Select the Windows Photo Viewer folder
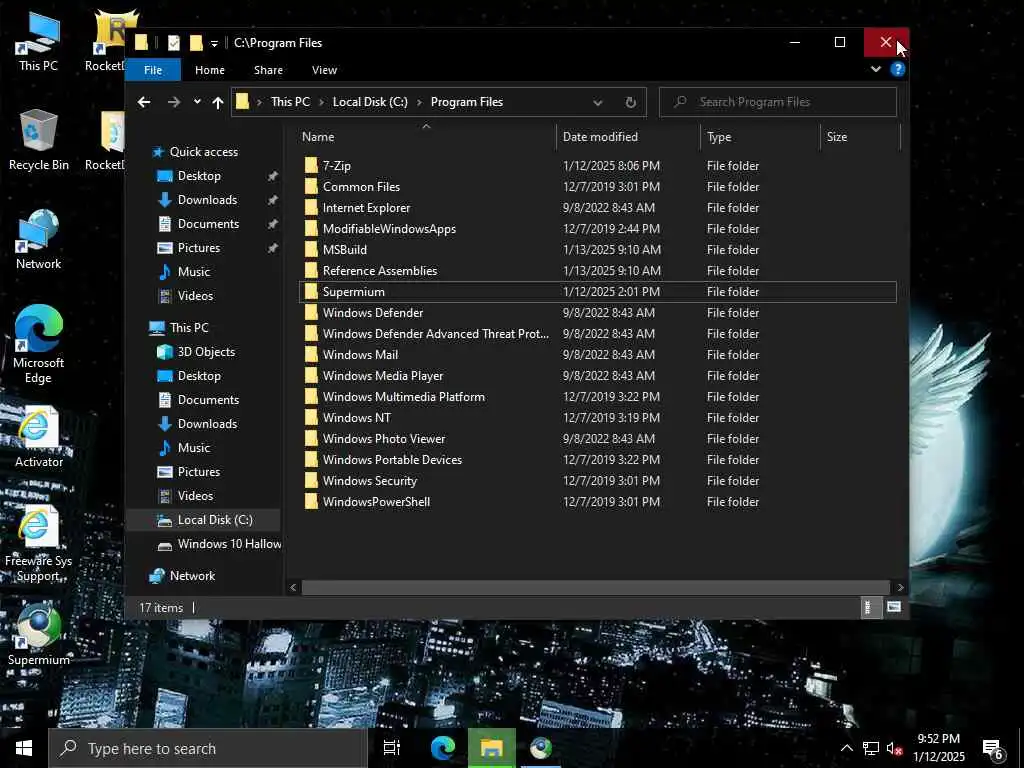Screen dimensions: 1024x768 598,439
